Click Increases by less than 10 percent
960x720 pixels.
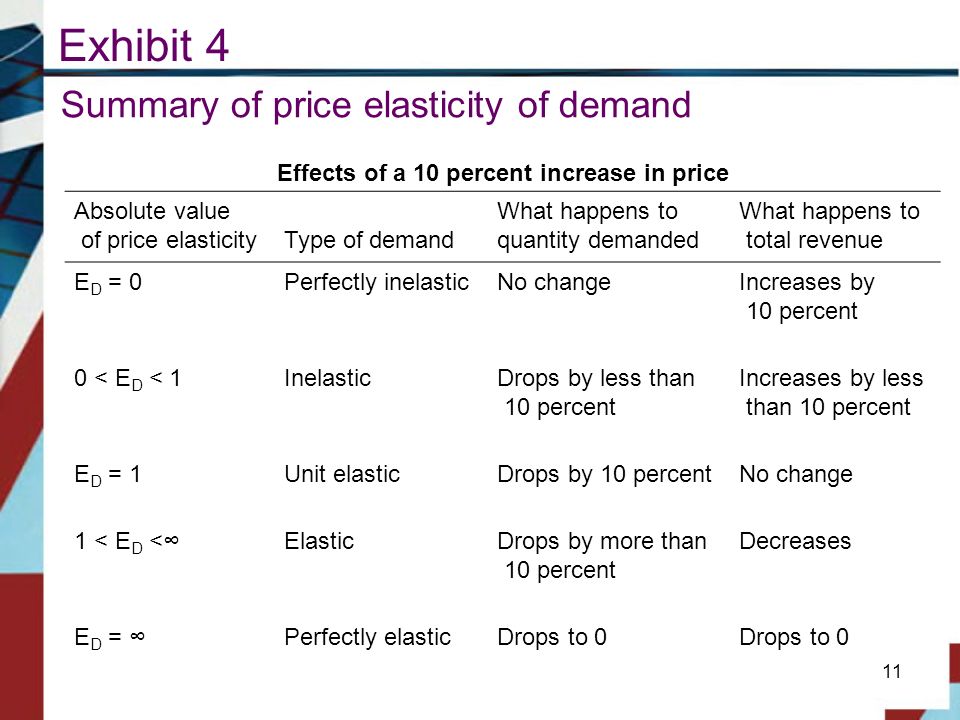coord(831,392)
